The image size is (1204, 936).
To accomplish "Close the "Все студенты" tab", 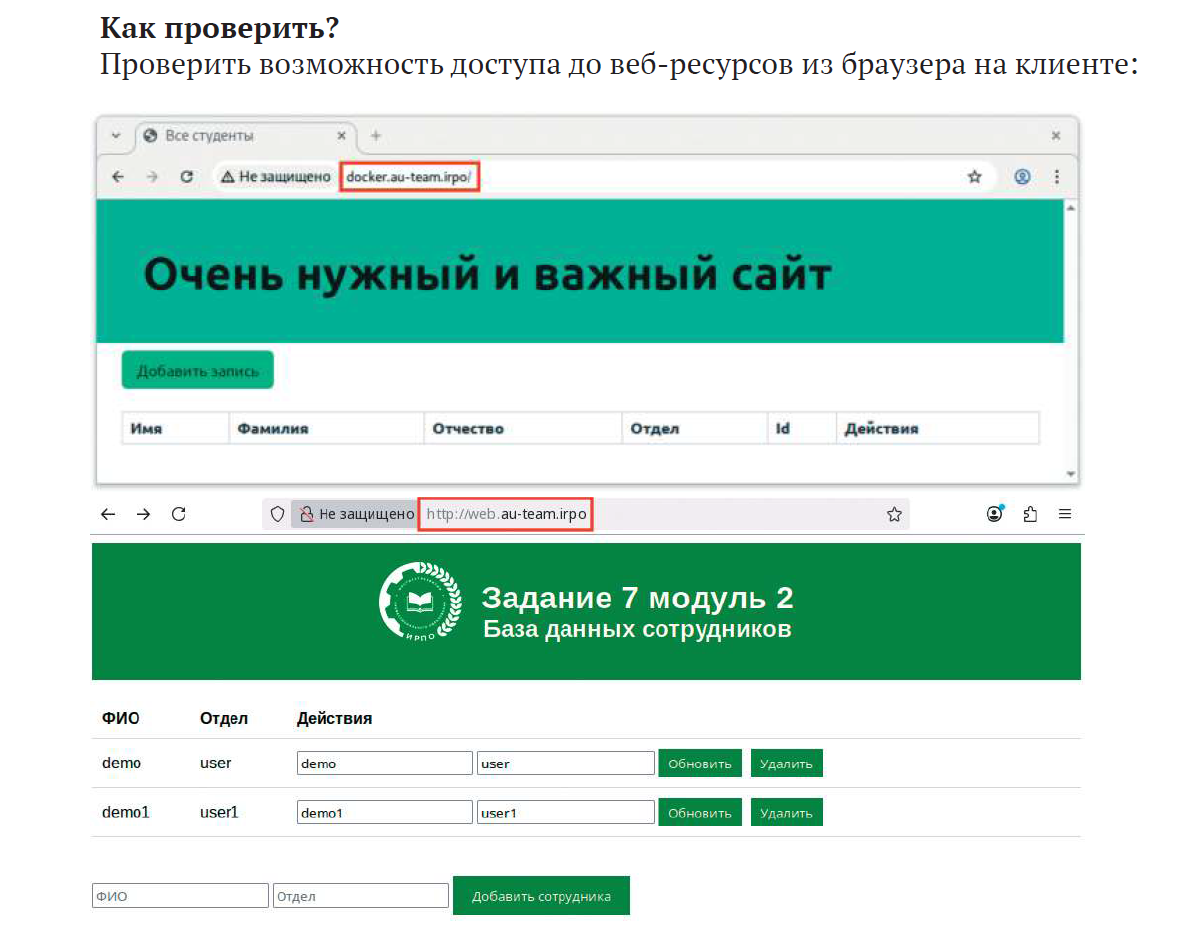I will 342,136.
